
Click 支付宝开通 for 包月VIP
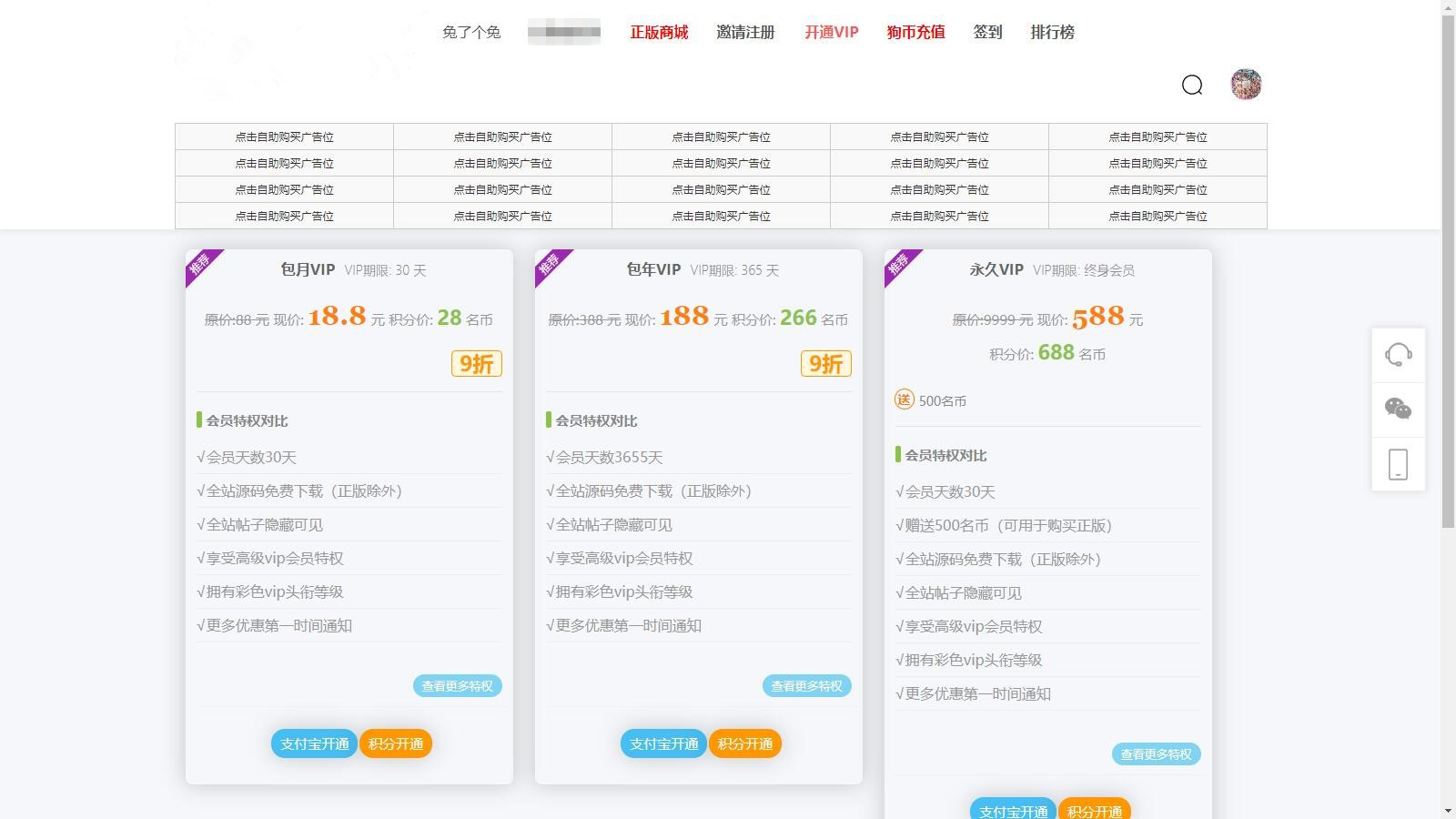314,743
